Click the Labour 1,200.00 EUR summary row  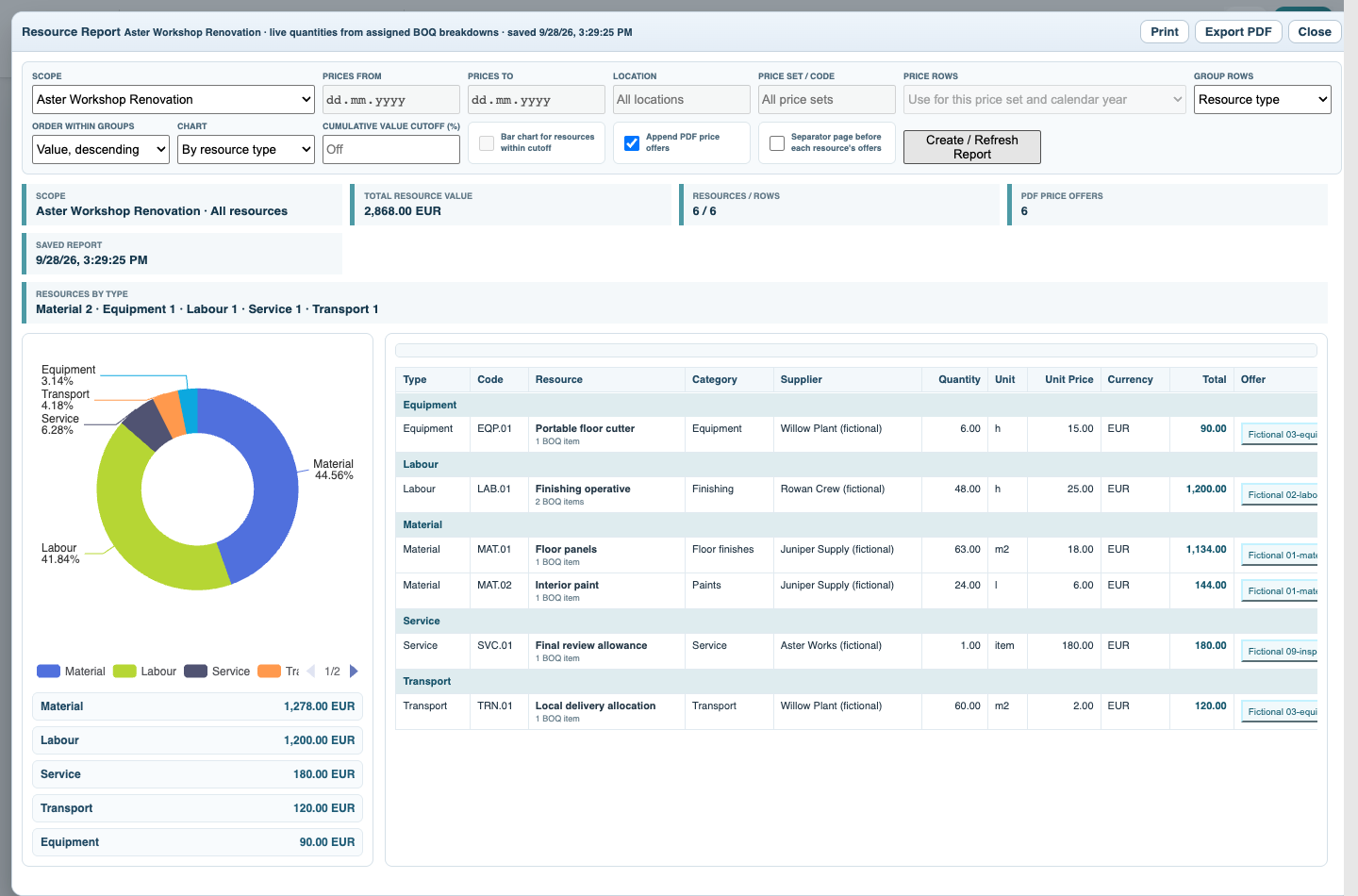[x=197, y=740]
